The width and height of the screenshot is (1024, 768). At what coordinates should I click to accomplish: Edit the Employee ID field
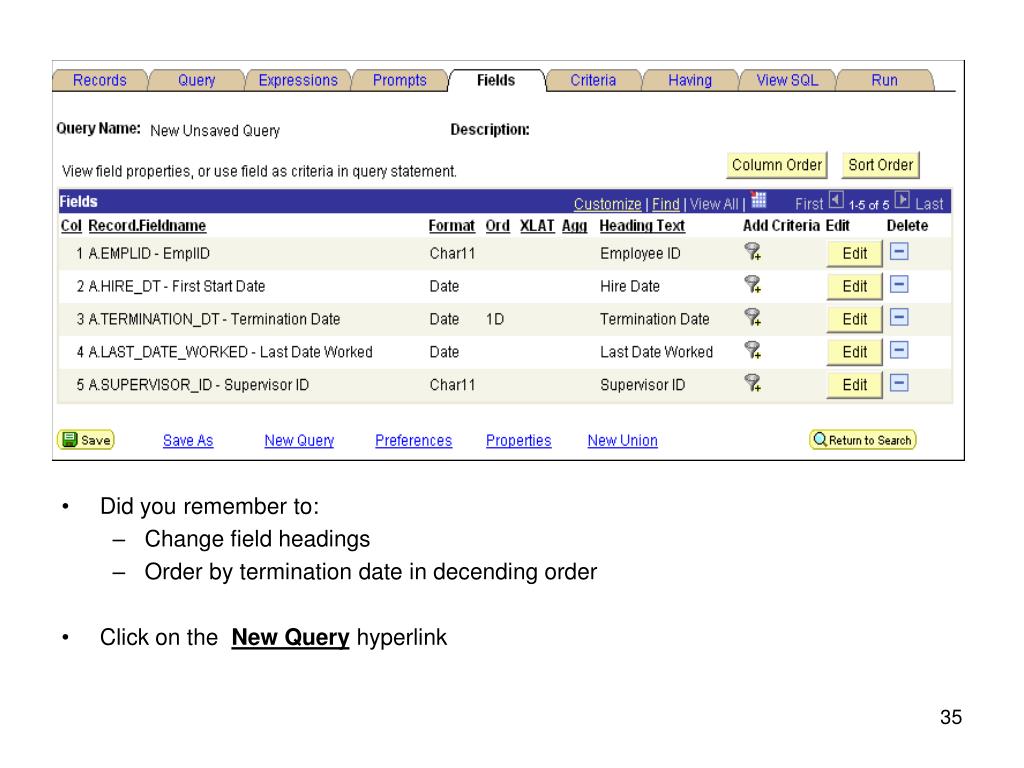(854, 254)
